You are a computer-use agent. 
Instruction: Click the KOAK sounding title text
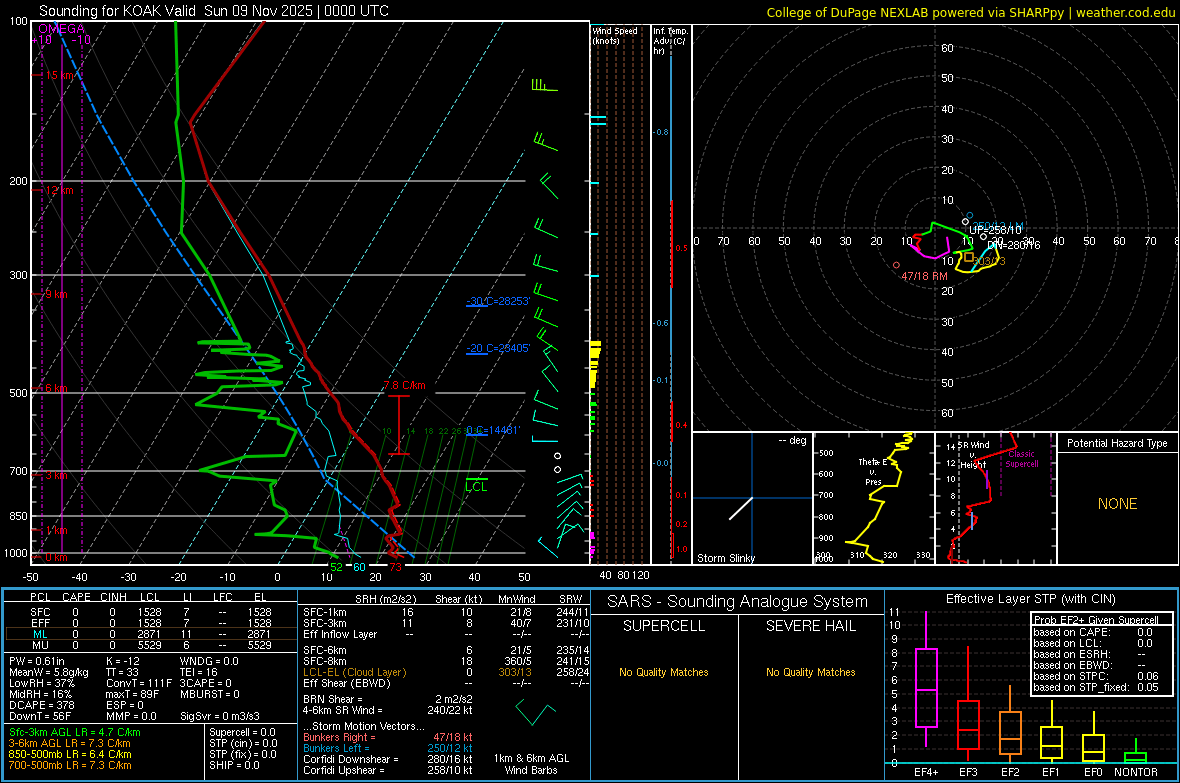click(x=214, y=11)
